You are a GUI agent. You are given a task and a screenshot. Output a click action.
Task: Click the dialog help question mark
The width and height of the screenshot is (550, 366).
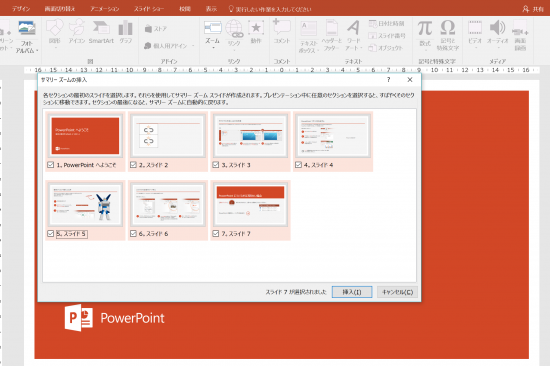pyautogui.click(x=388, y=80)
